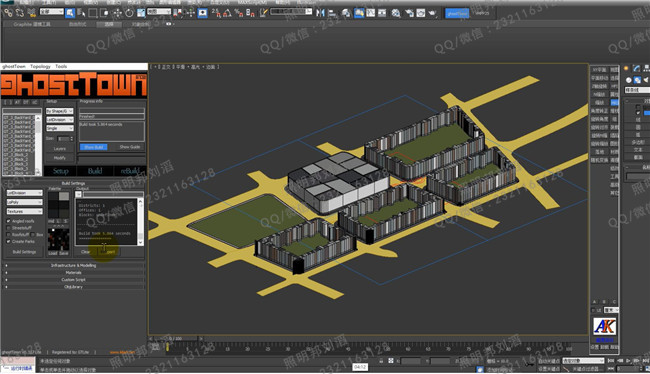The width and height of the screenshot is (650, 374).
Task: Open the ghostTown menu
Action: click(14, 66)
